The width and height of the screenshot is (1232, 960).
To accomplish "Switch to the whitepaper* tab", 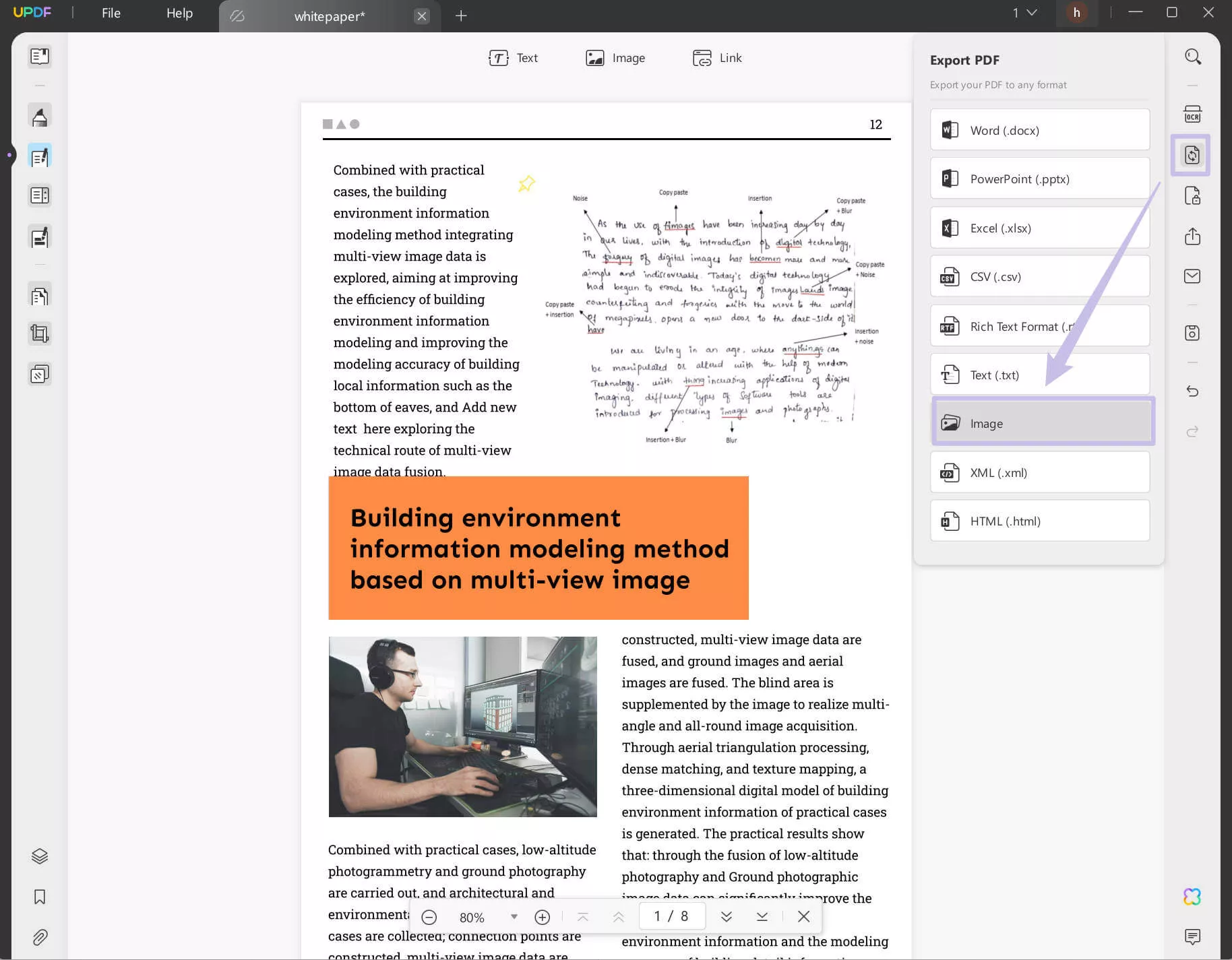I will (330, 16).
